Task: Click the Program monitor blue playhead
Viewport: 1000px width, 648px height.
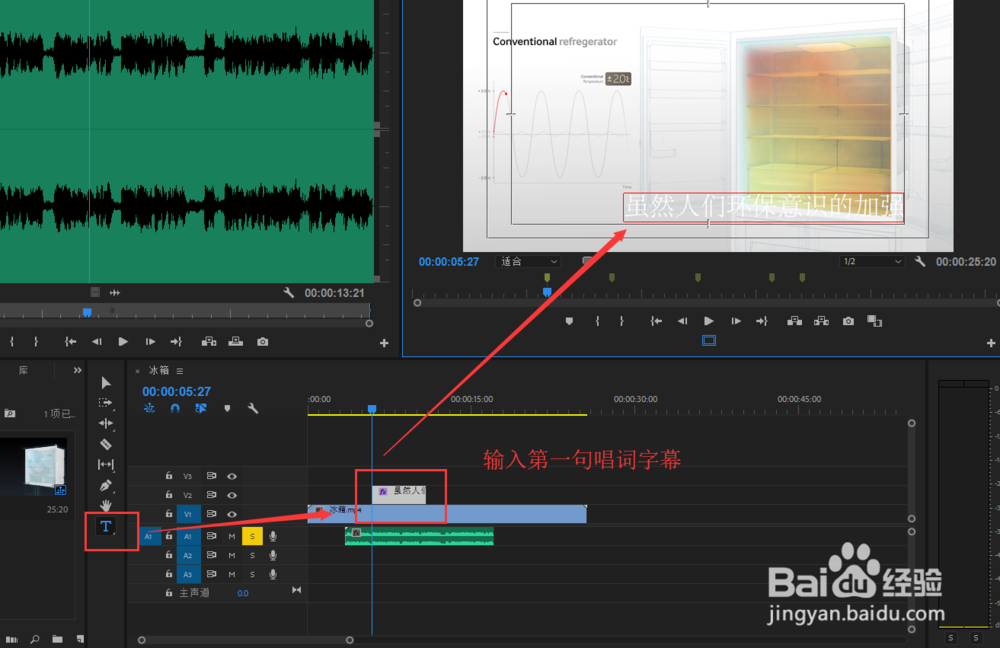Action: coord(547,292)
